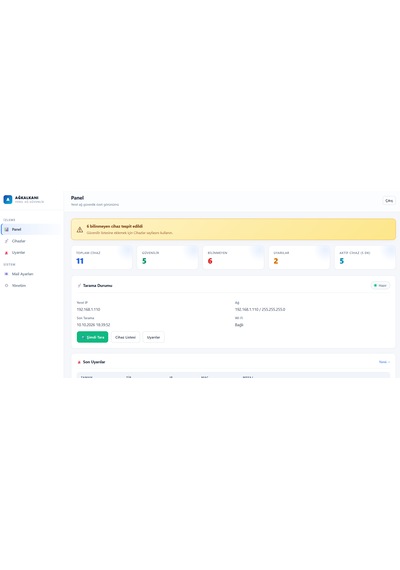
Task: Open the Tümü link in Son Uyarılar
Action: 384,362
